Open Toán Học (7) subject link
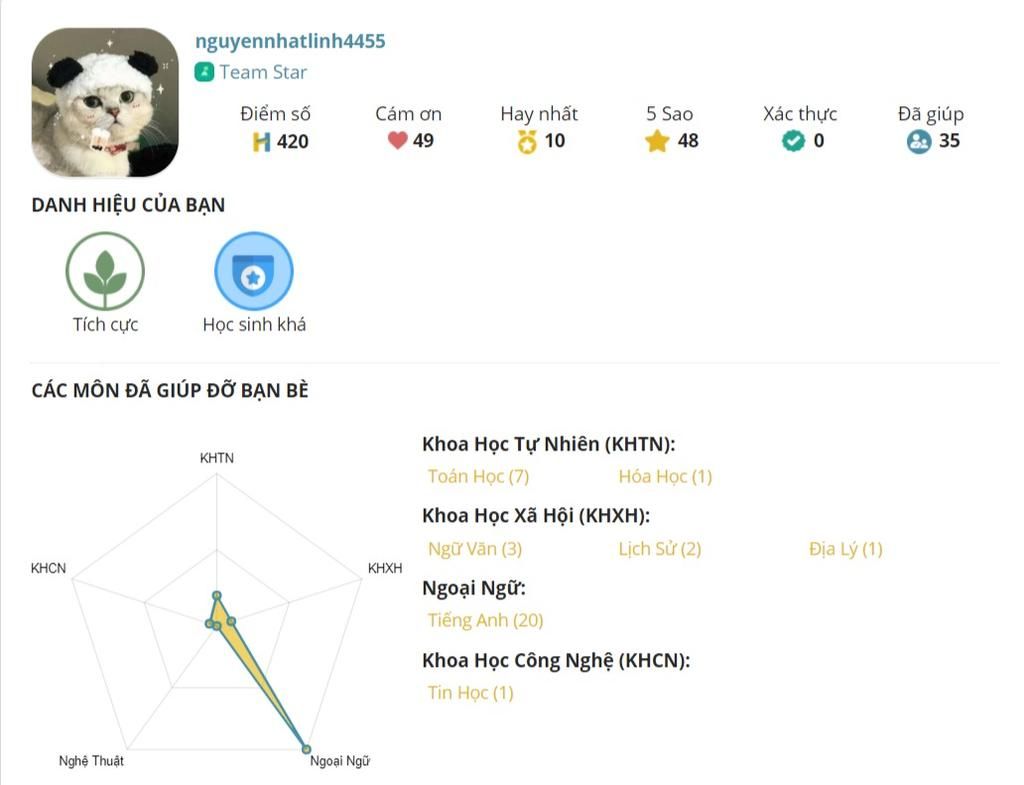 pos(478,476)
